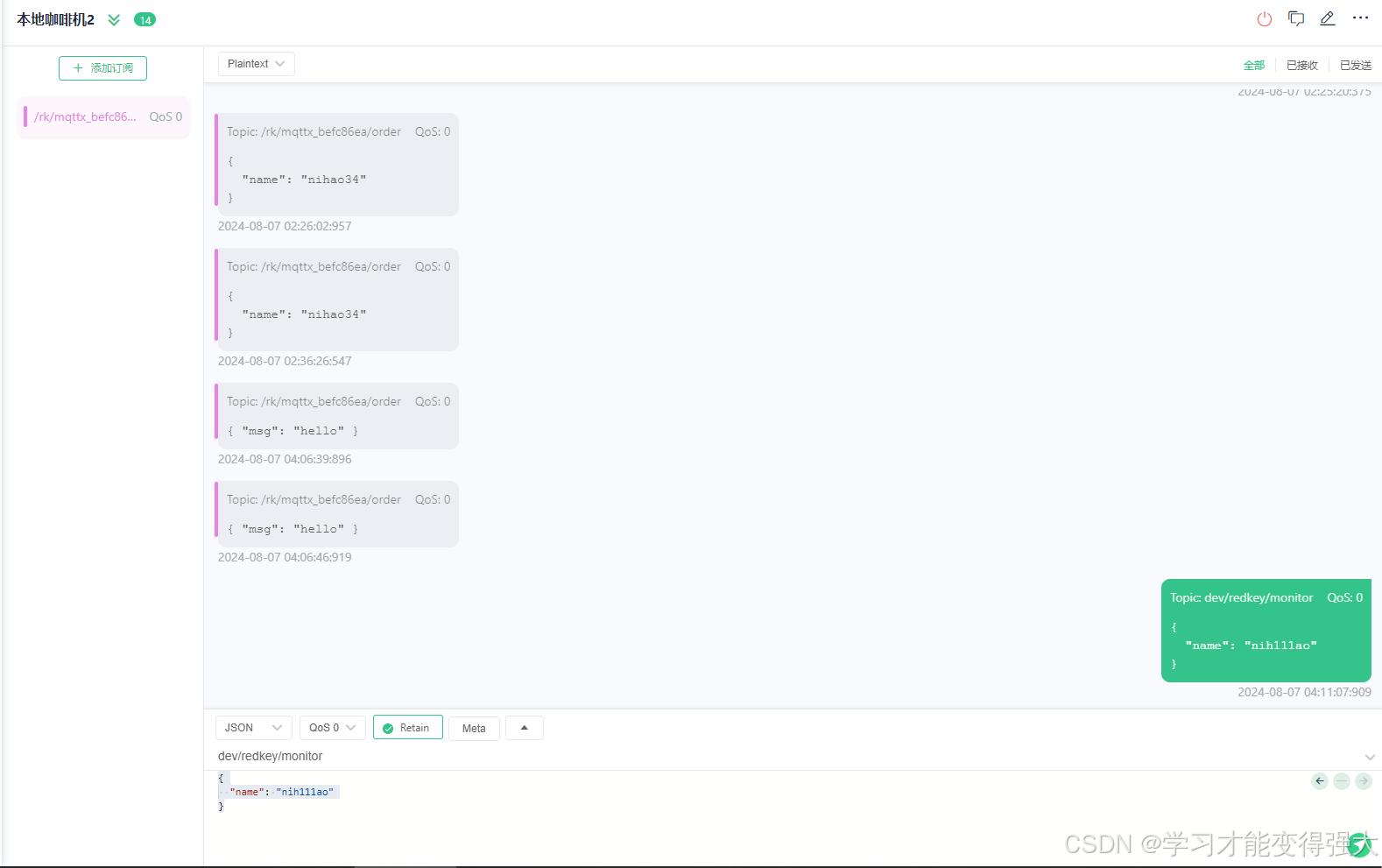
Task: Click the message count badge 14
Action: tap(145, 19)
